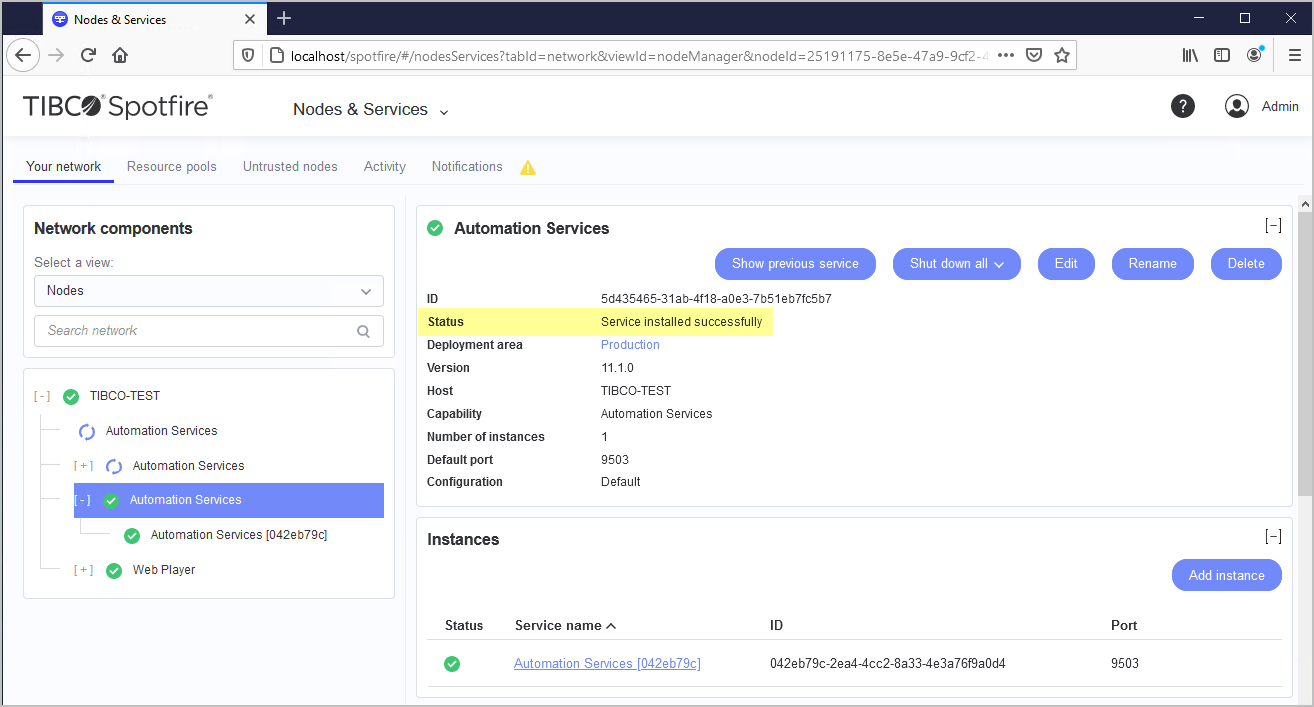Click the search magnifier in Search network
The width and height of the screenshot is (1314, 707).
click(x=363, y=331)
